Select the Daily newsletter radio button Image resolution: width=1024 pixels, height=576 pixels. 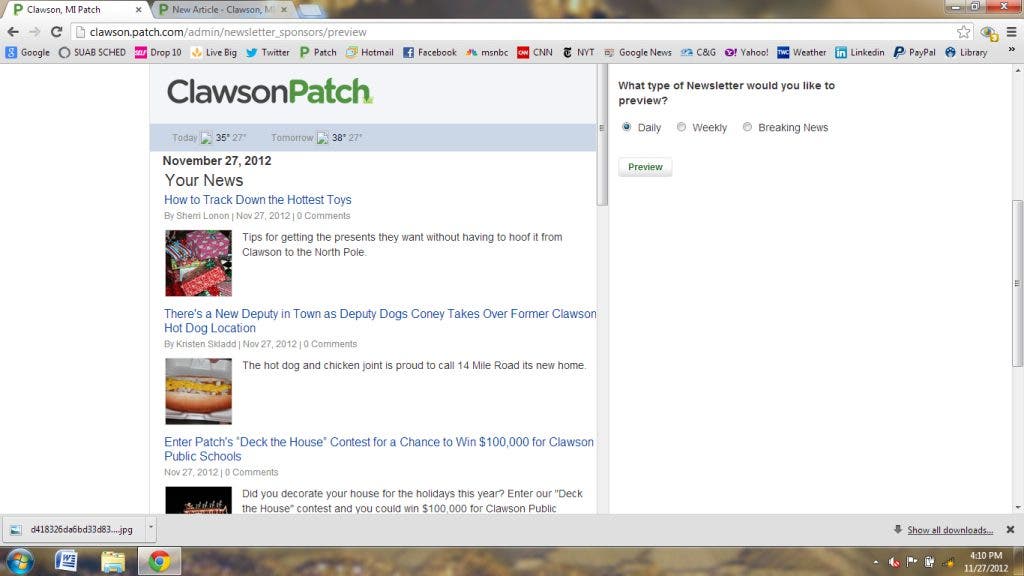click(626, 127)
